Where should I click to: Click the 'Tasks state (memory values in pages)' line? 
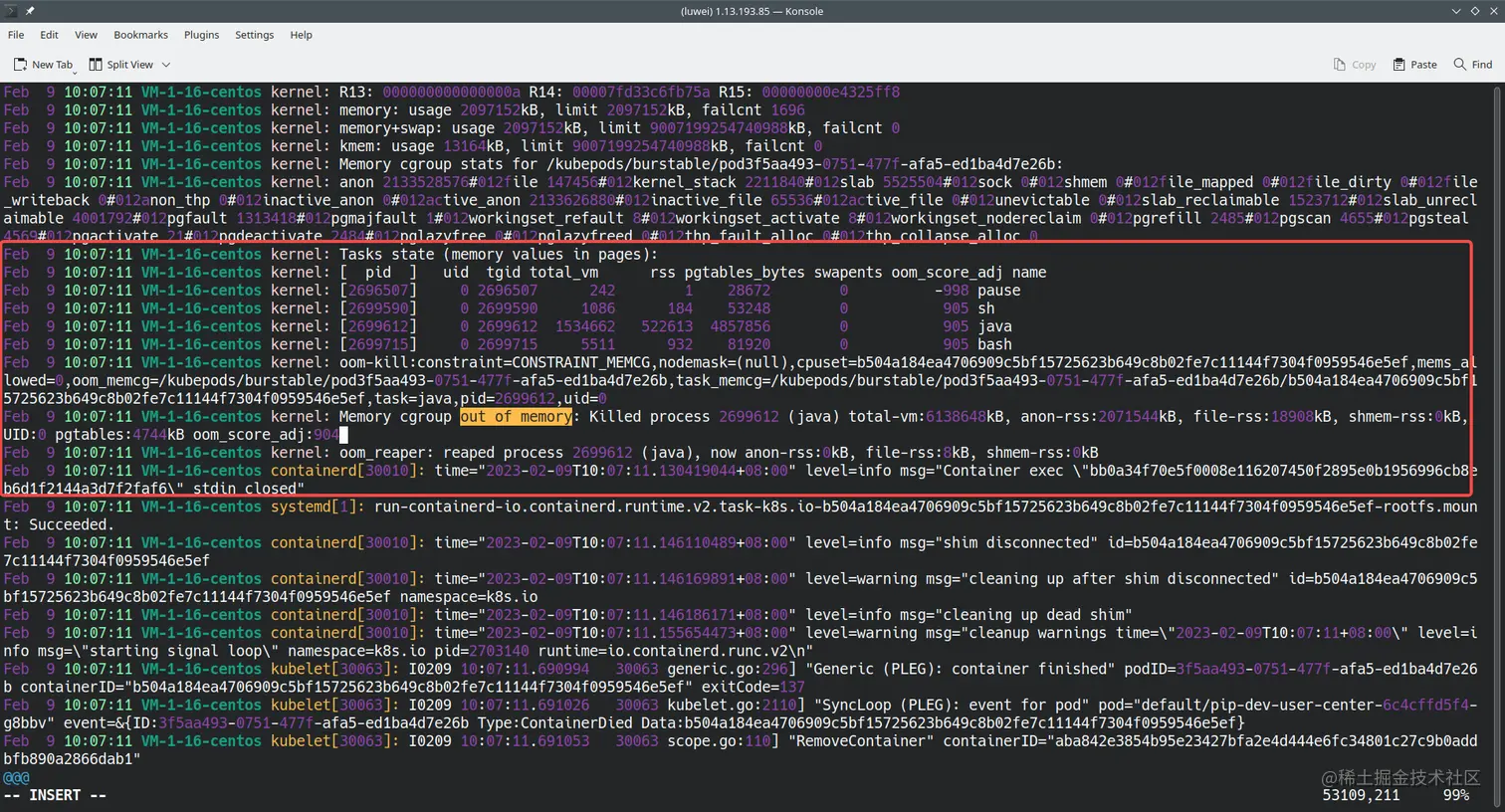coord(499,255)
